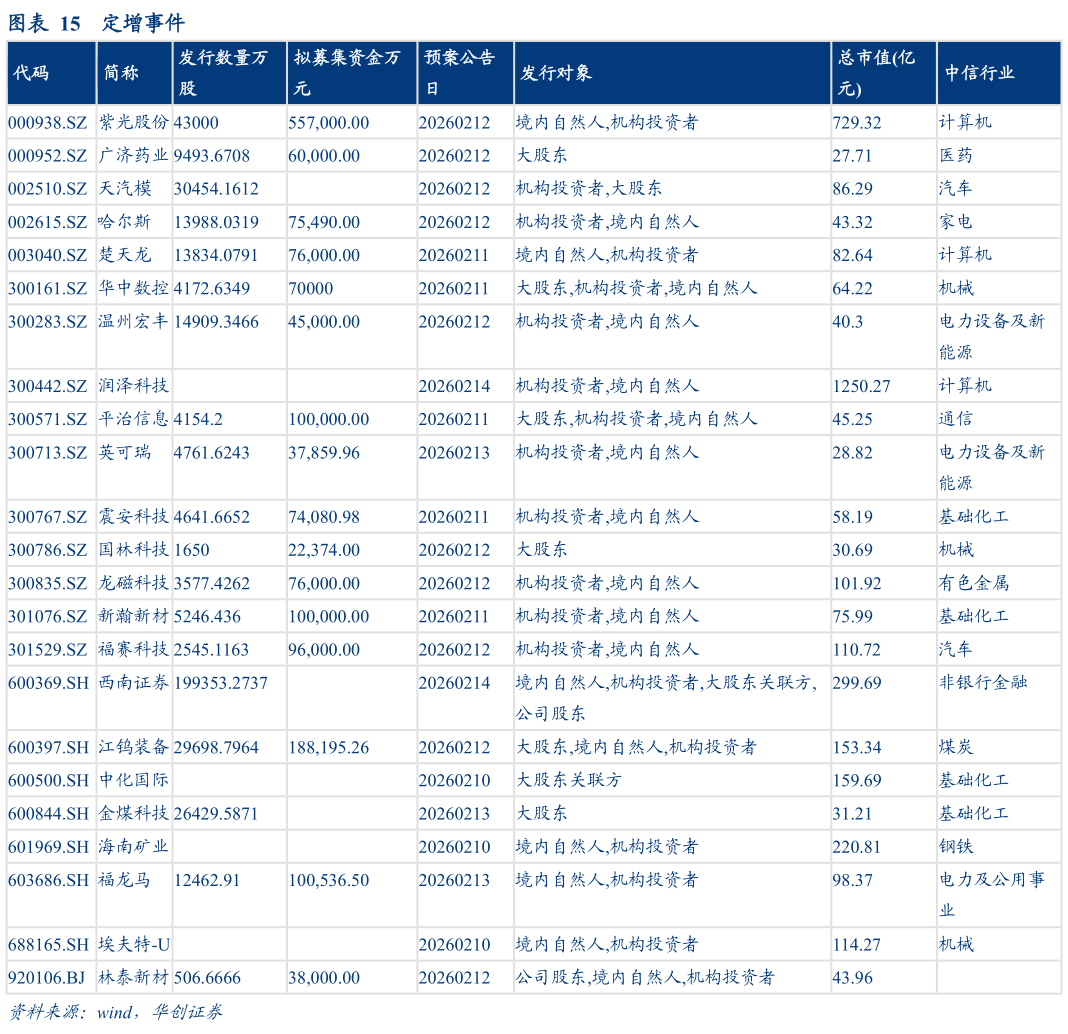
Task: Click stock code 920106.BJ
Action: [47, 978]
